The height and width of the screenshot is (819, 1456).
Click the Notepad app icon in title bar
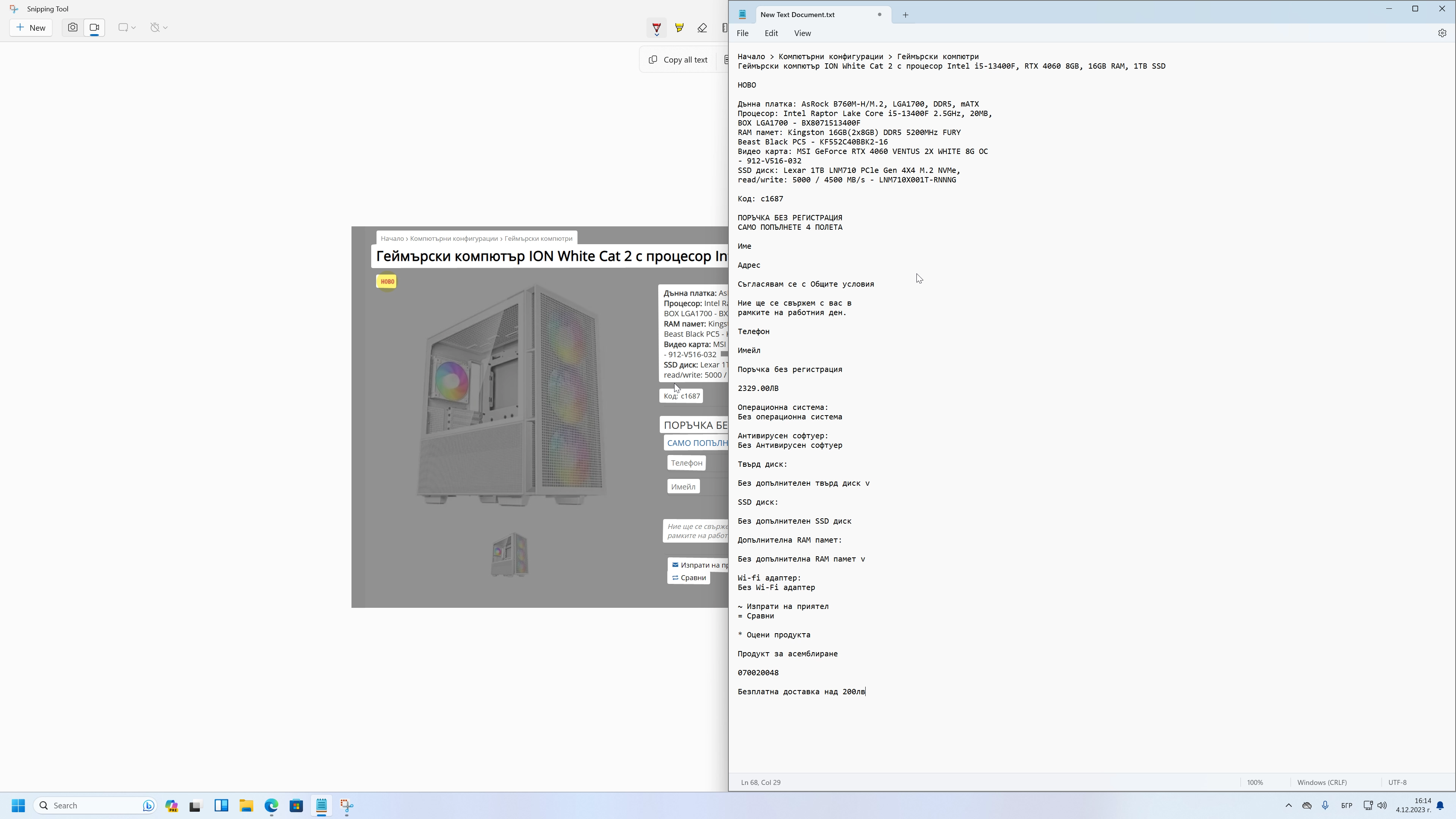(743, 15)
